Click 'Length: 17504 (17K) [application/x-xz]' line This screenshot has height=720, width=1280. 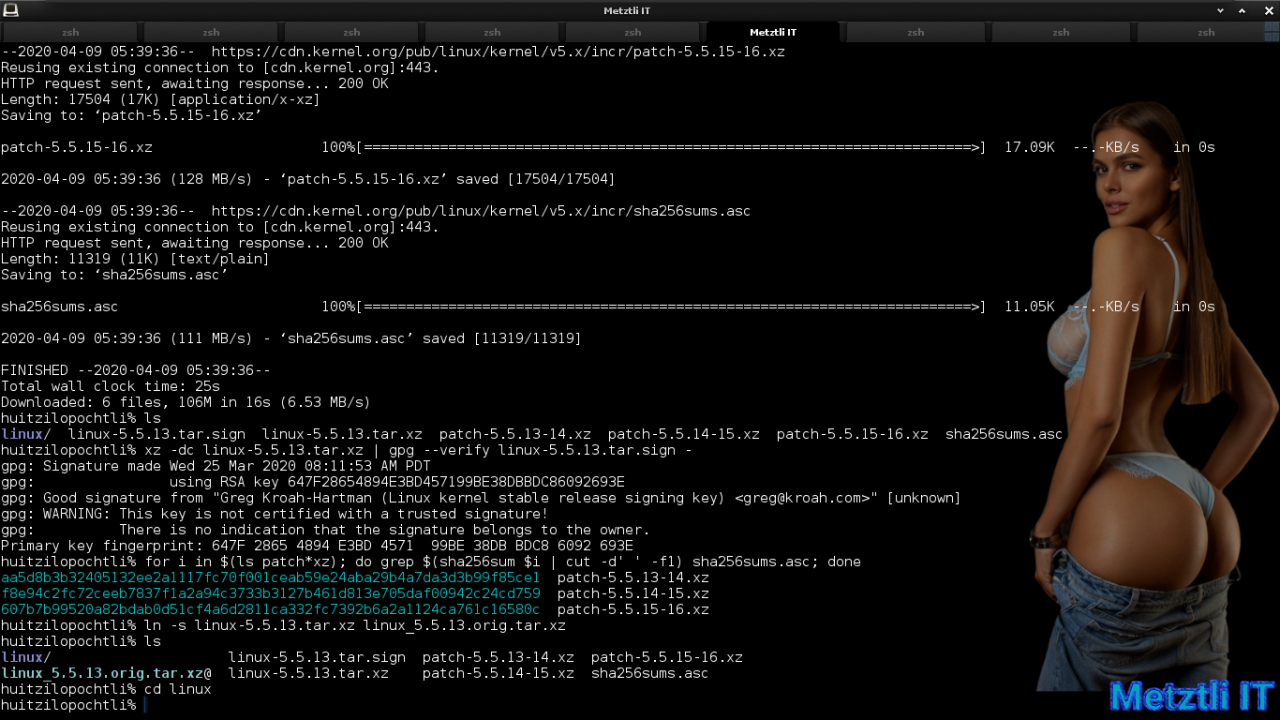[160, 99]
